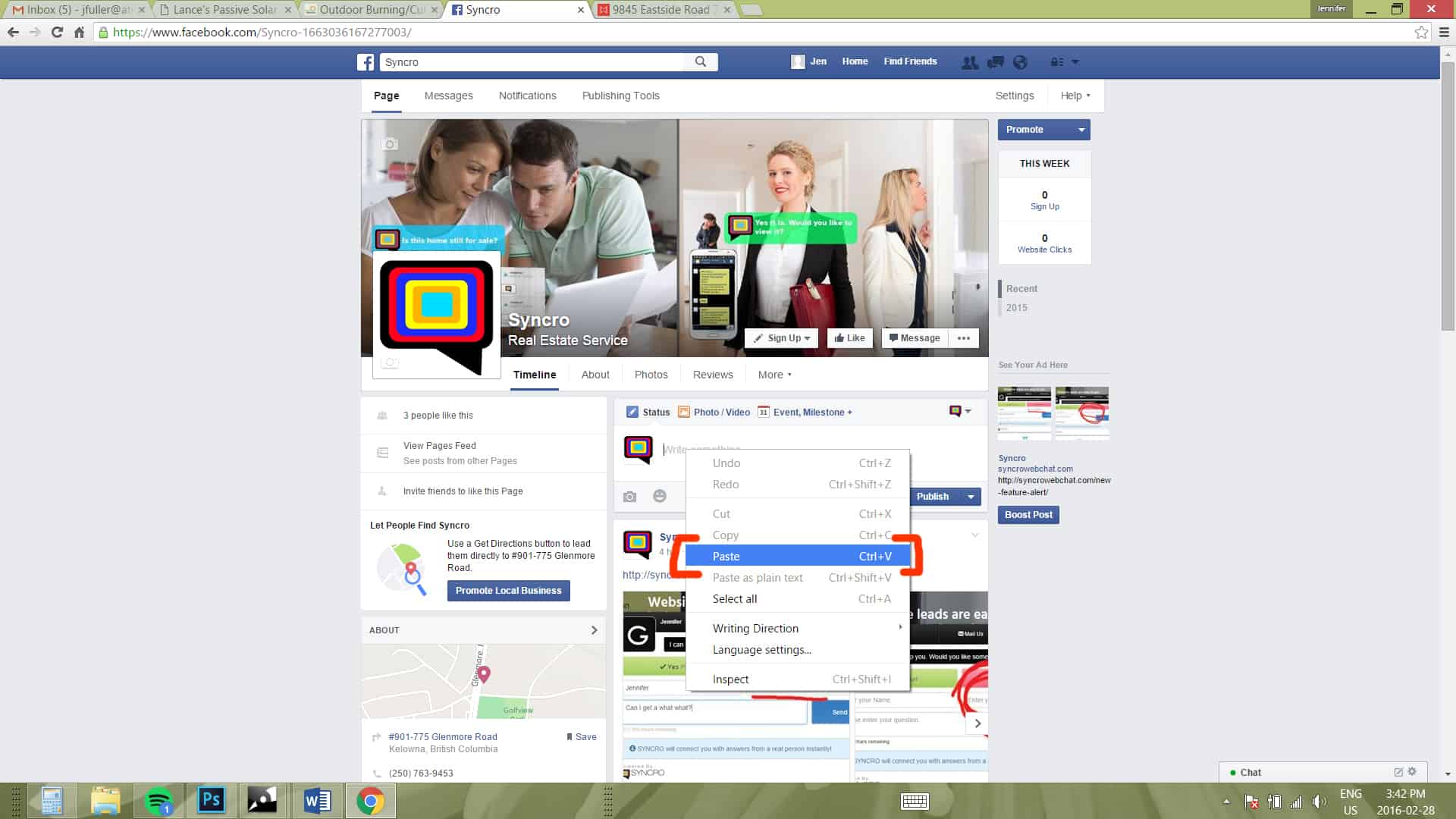Expand the Promote dropdown arrow

(x=1081, y=130)
